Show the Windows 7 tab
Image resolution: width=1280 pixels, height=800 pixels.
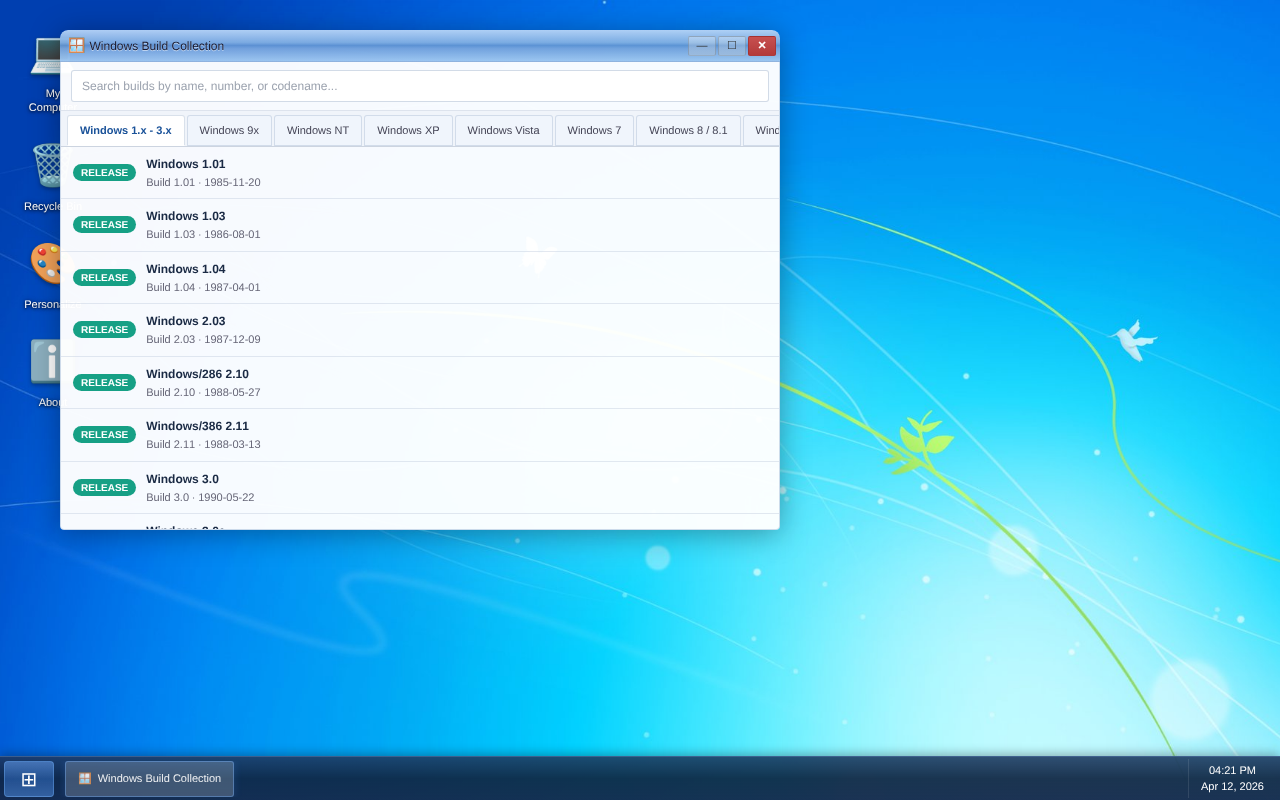pos(594,130)
